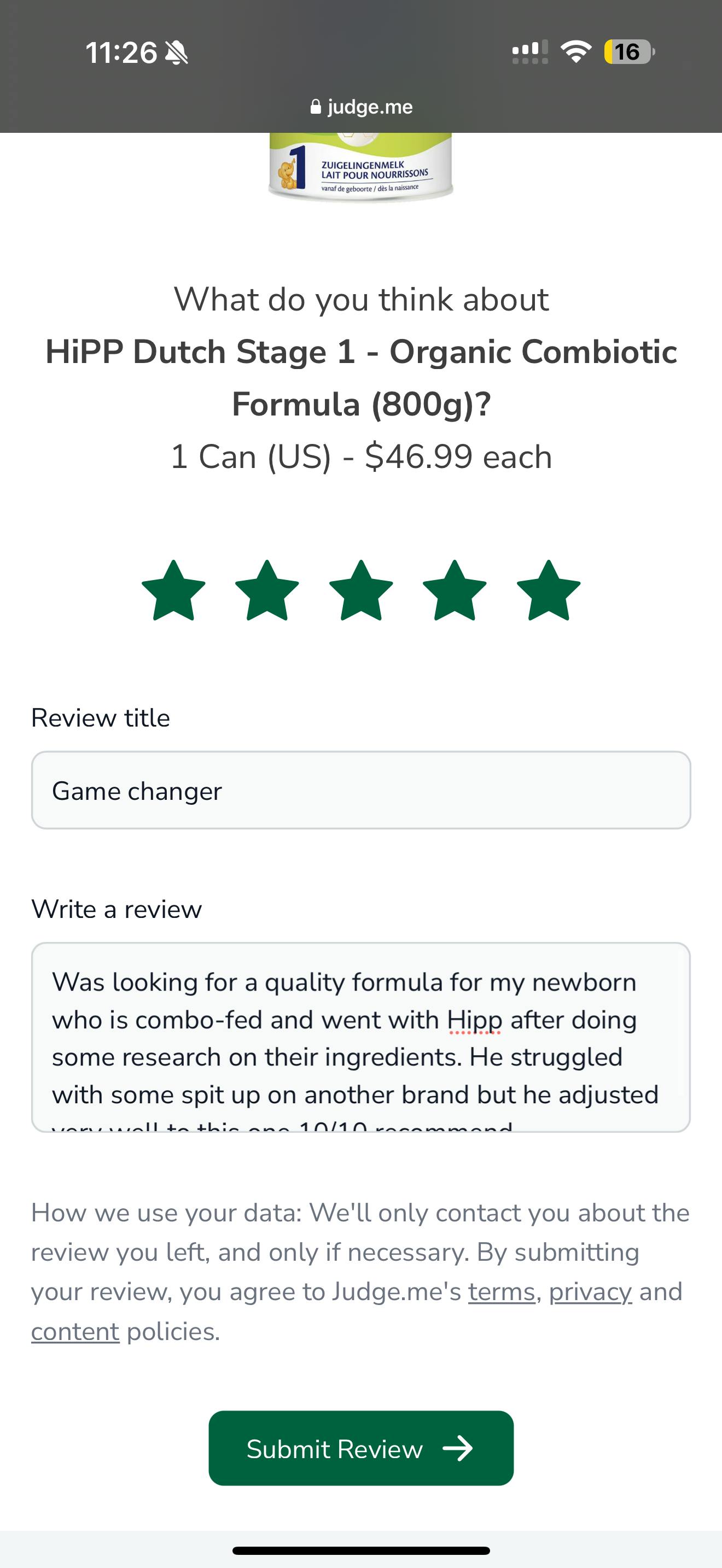Viewport: 722px width, 1568px height.
Task: Click into the Write a review textarea
Action: point(361,1037)
